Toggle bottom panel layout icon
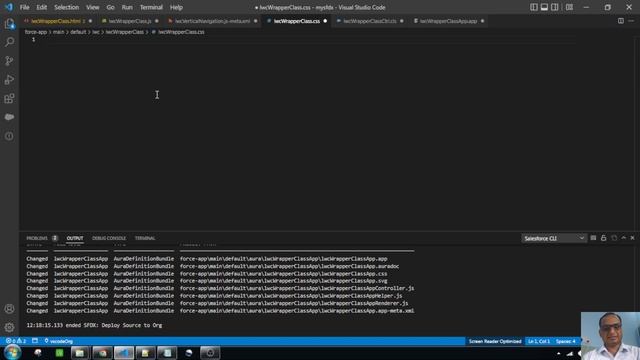Image resolution: width=640 pixels, height=360 pixels. coord(544,7)
